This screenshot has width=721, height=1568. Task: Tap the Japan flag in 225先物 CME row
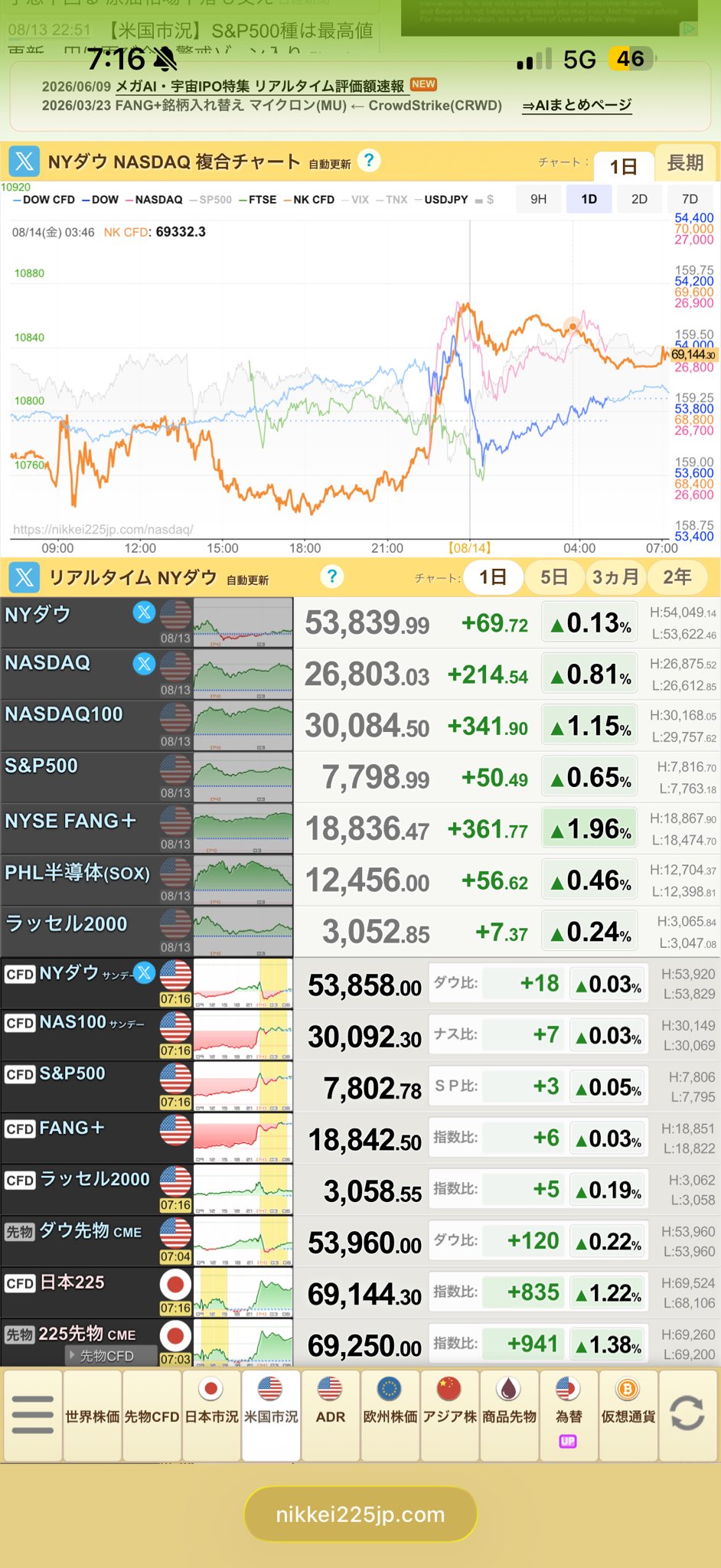176,1336
